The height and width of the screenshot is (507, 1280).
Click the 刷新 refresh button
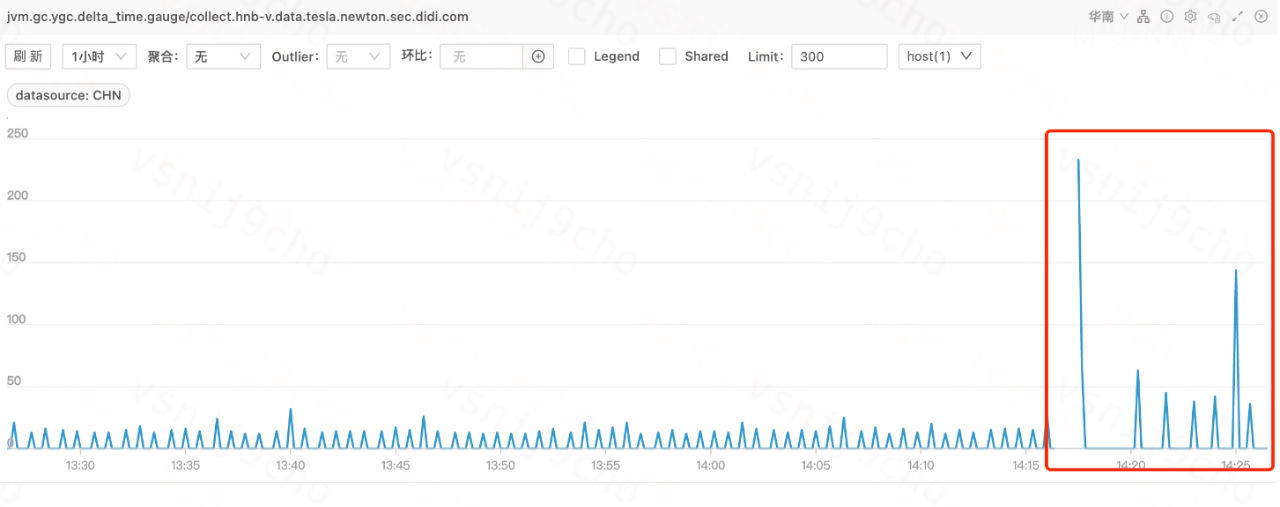click(28, 57)
